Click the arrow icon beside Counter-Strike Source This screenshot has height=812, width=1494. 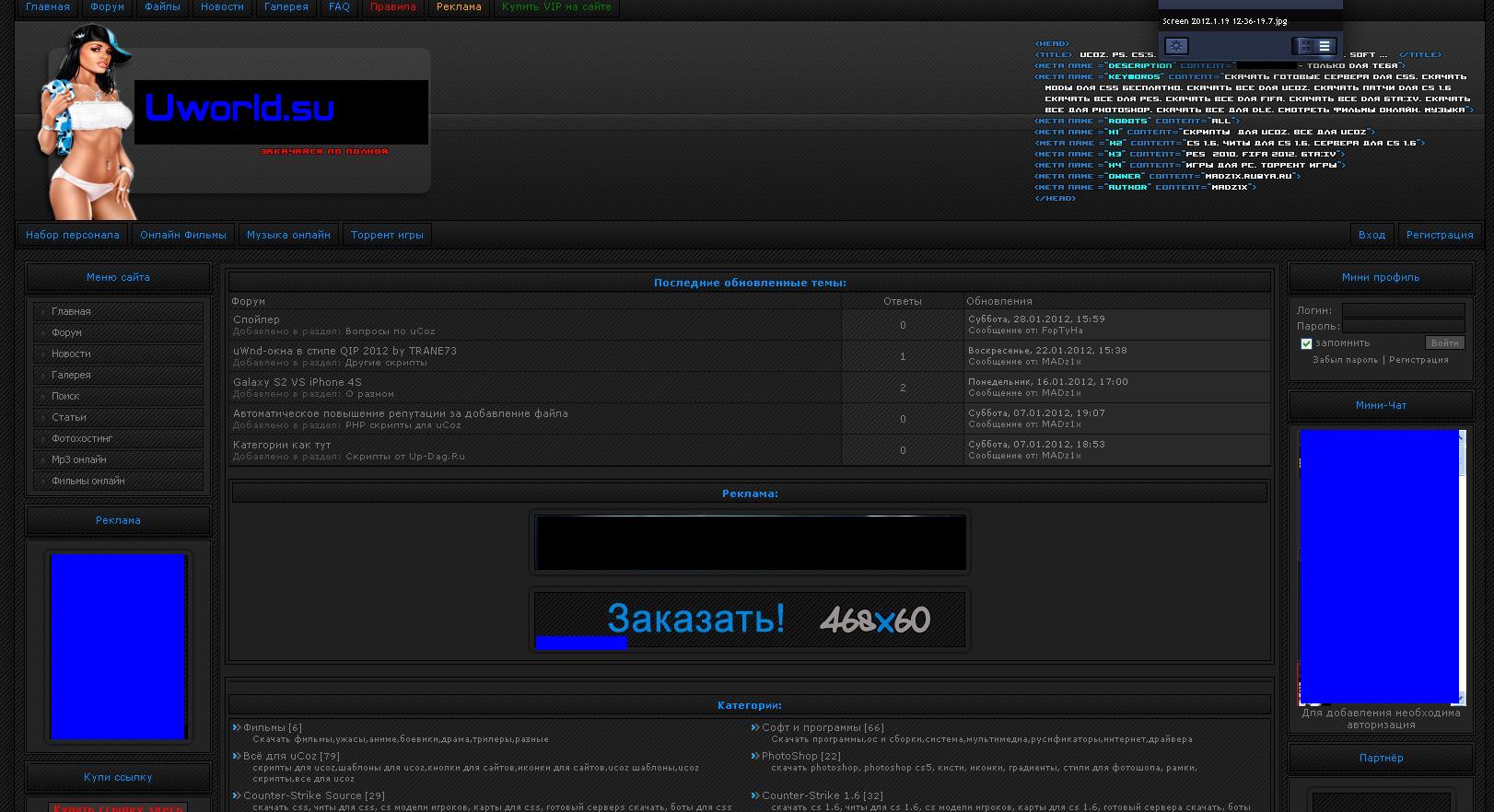point(237,795)
